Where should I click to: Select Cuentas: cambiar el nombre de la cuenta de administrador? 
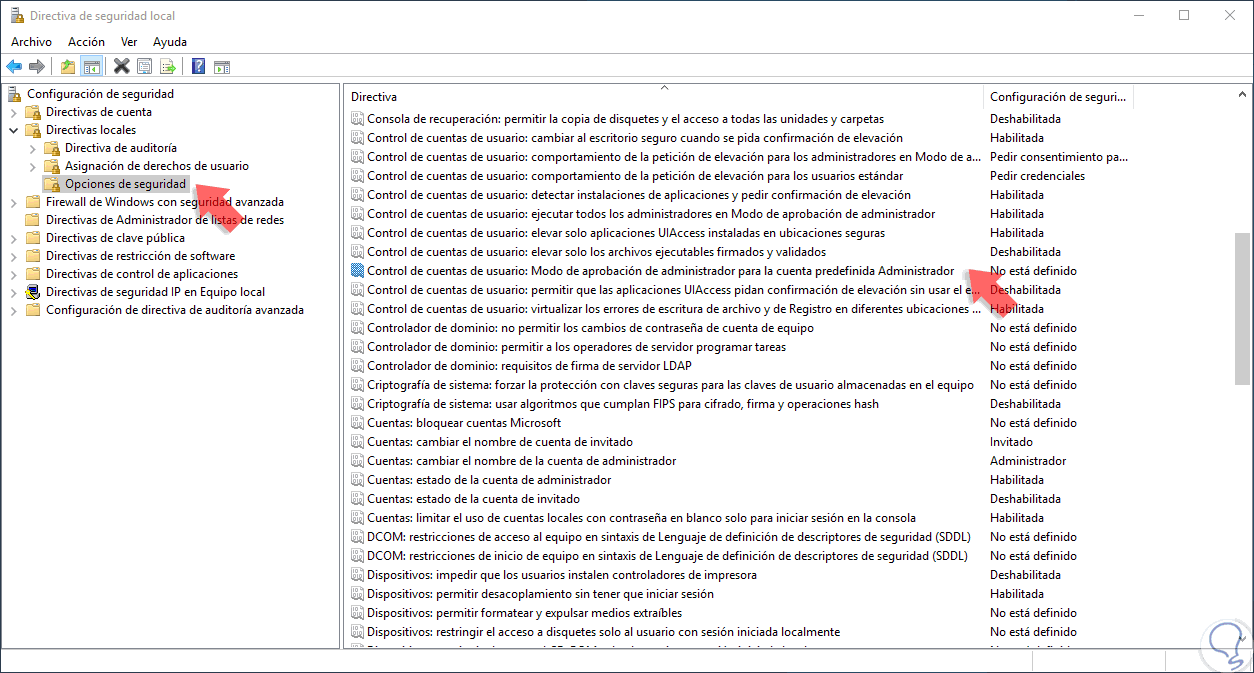pos(522,461)
